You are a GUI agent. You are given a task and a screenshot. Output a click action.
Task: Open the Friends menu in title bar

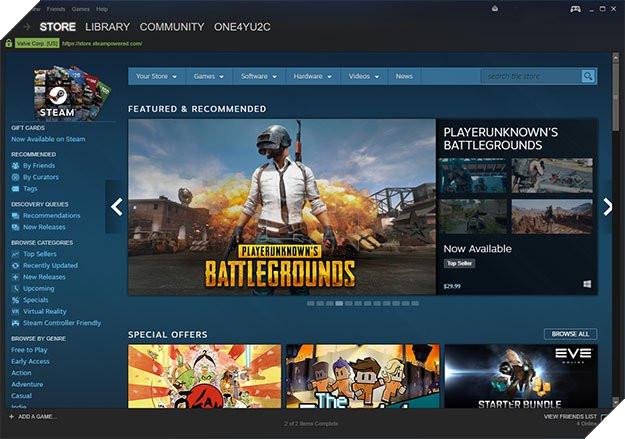pyautogui.click(x=56, y=9)
